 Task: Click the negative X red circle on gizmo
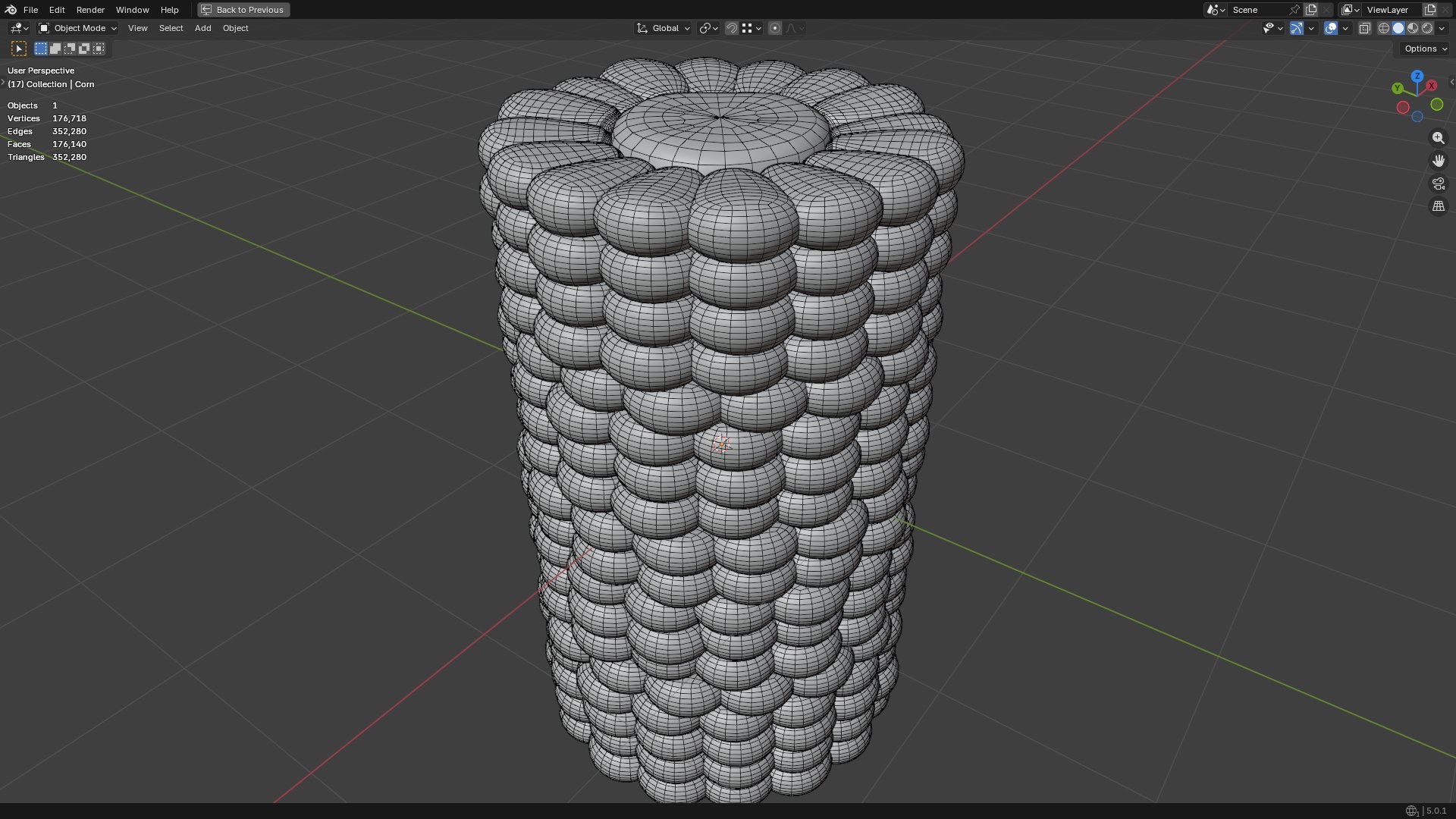coord(1403,108)
